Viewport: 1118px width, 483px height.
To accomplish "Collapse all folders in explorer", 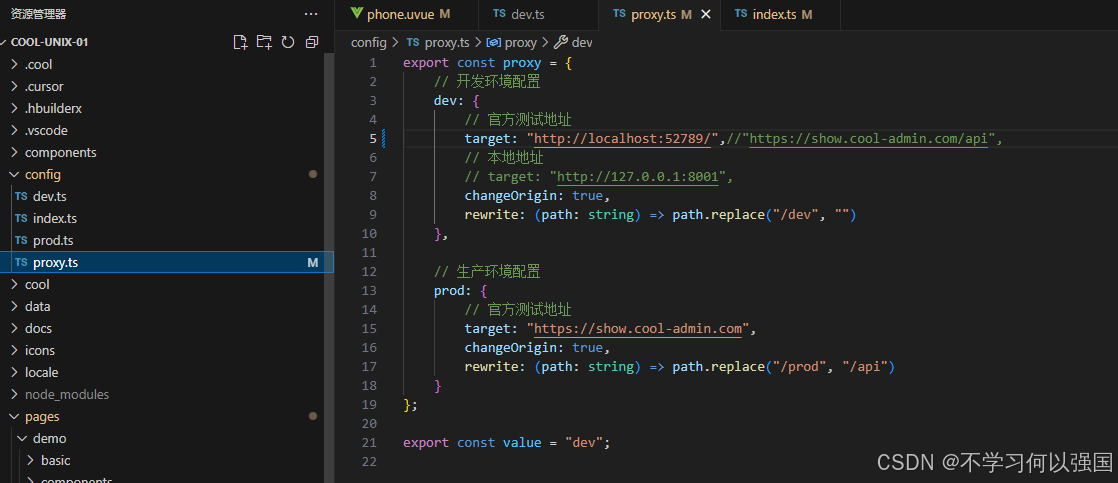I will coord(312,42).
